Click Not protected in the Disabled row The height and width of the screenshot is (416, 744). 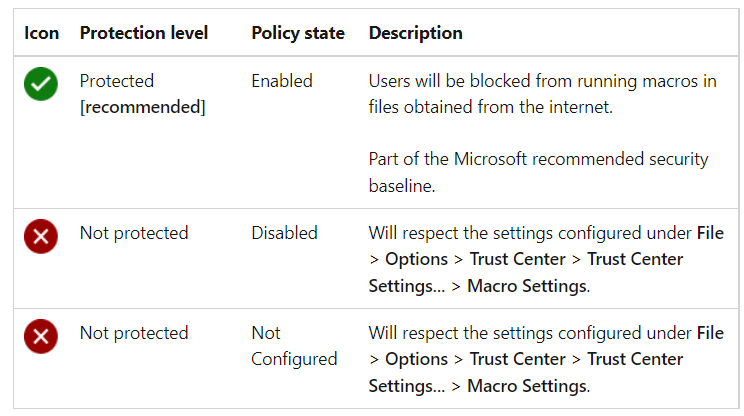134,233
